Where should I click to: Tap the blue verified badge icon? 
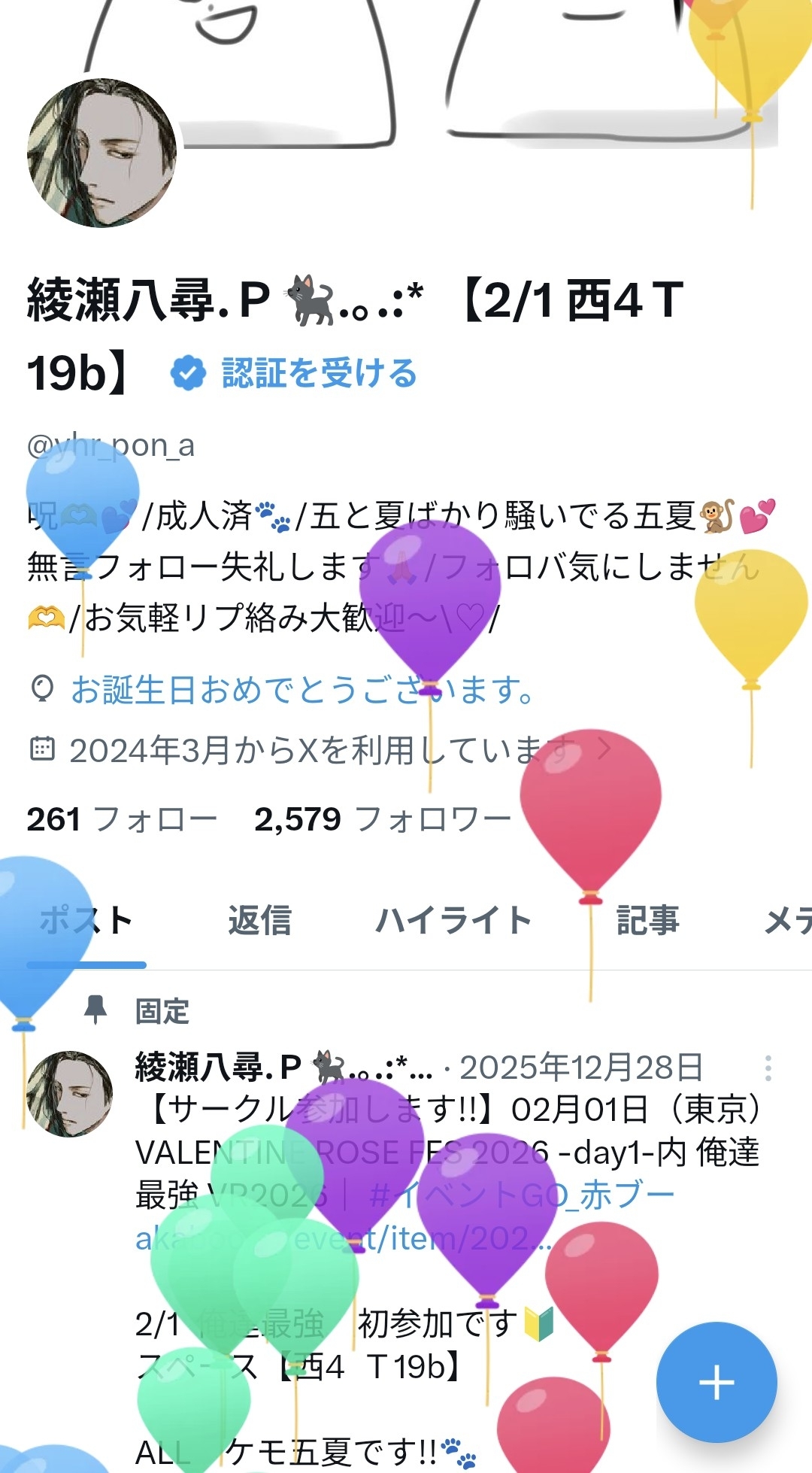pyautogui.click(x=188, y=373)
